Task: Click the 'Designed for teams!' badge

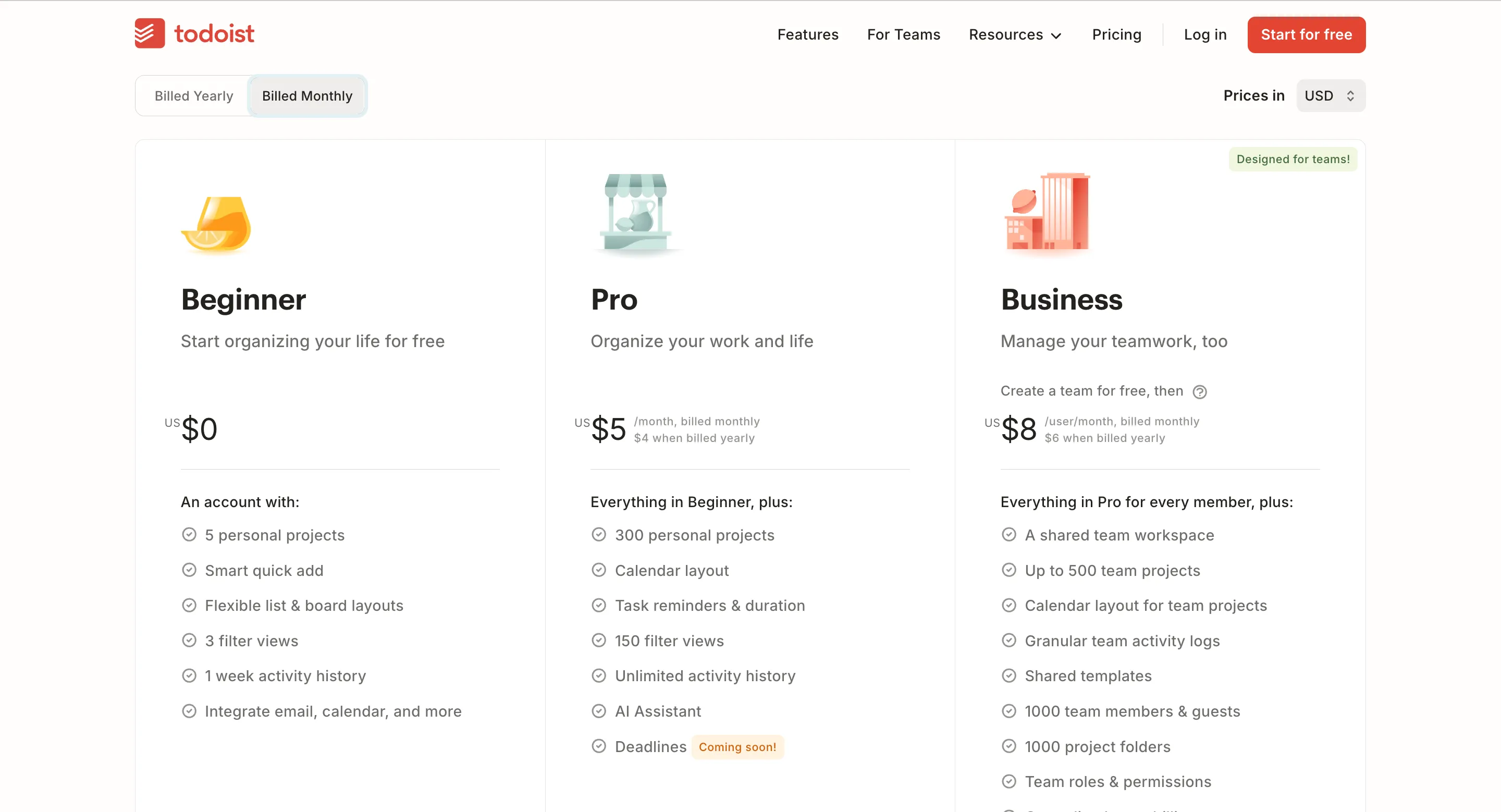Action: point(1293,159)
